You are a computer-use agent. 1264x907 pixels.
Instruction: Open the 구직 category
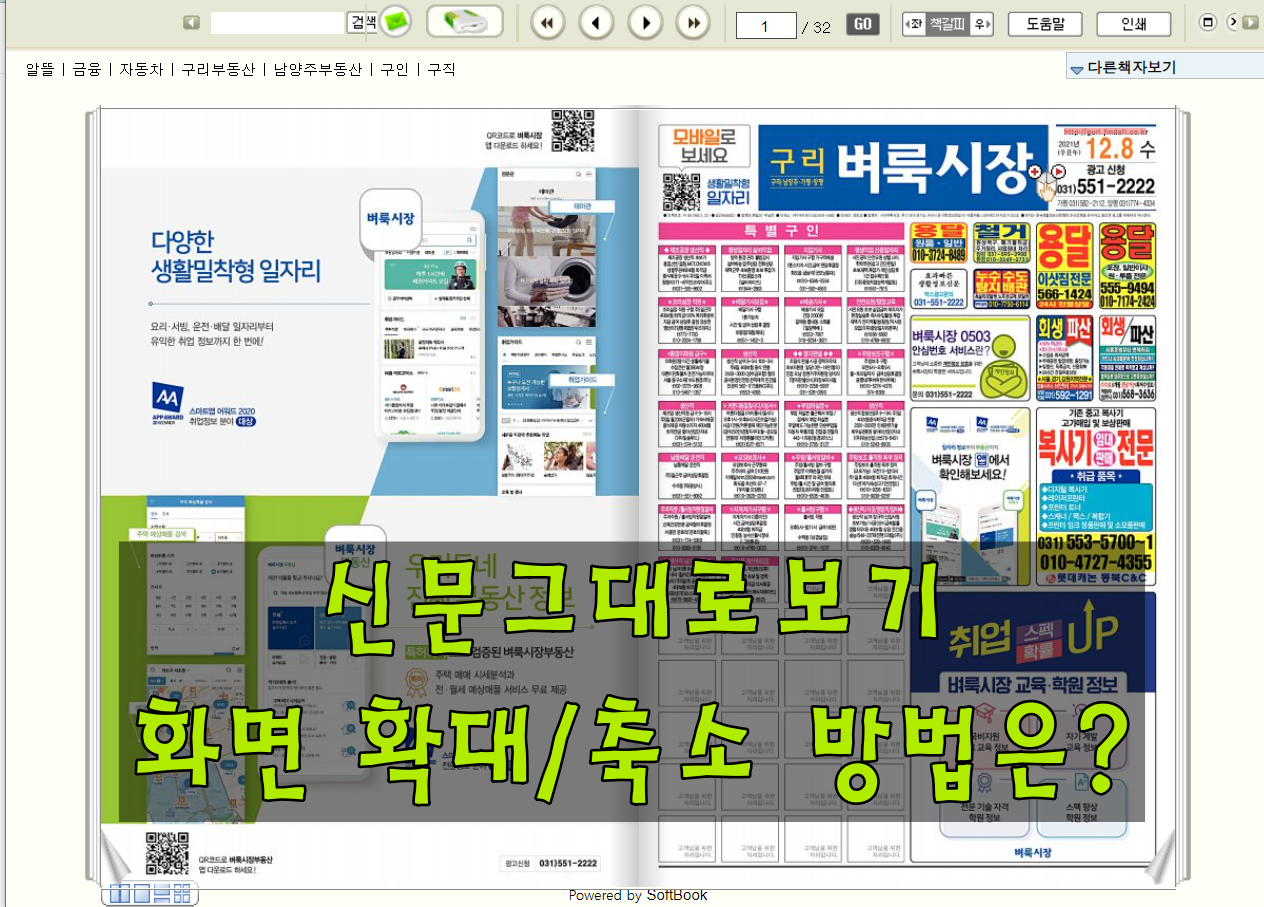point(441,70)
